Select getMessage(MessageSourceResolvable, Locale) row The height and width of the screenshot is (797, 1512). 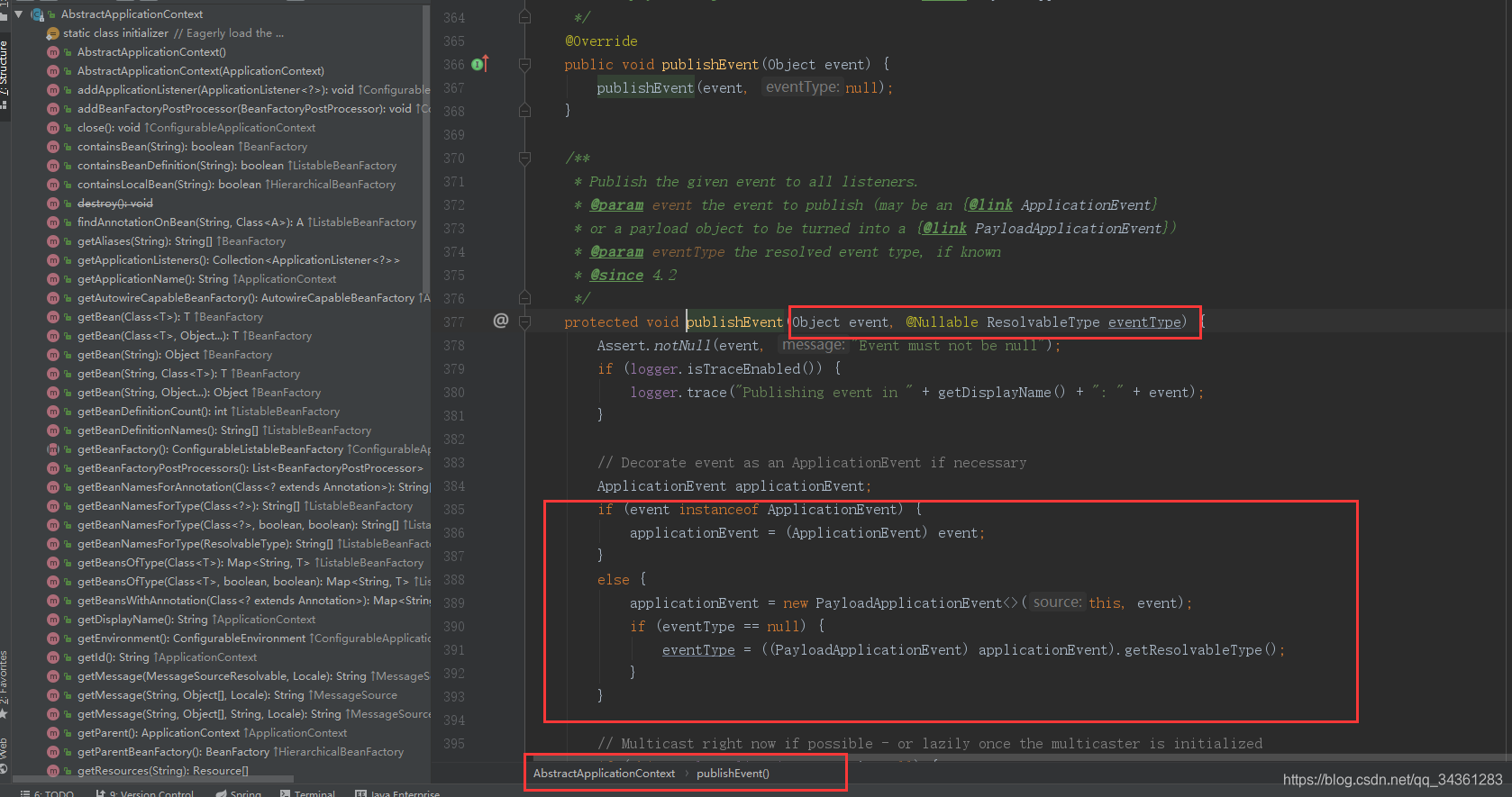tap(253, 676)
